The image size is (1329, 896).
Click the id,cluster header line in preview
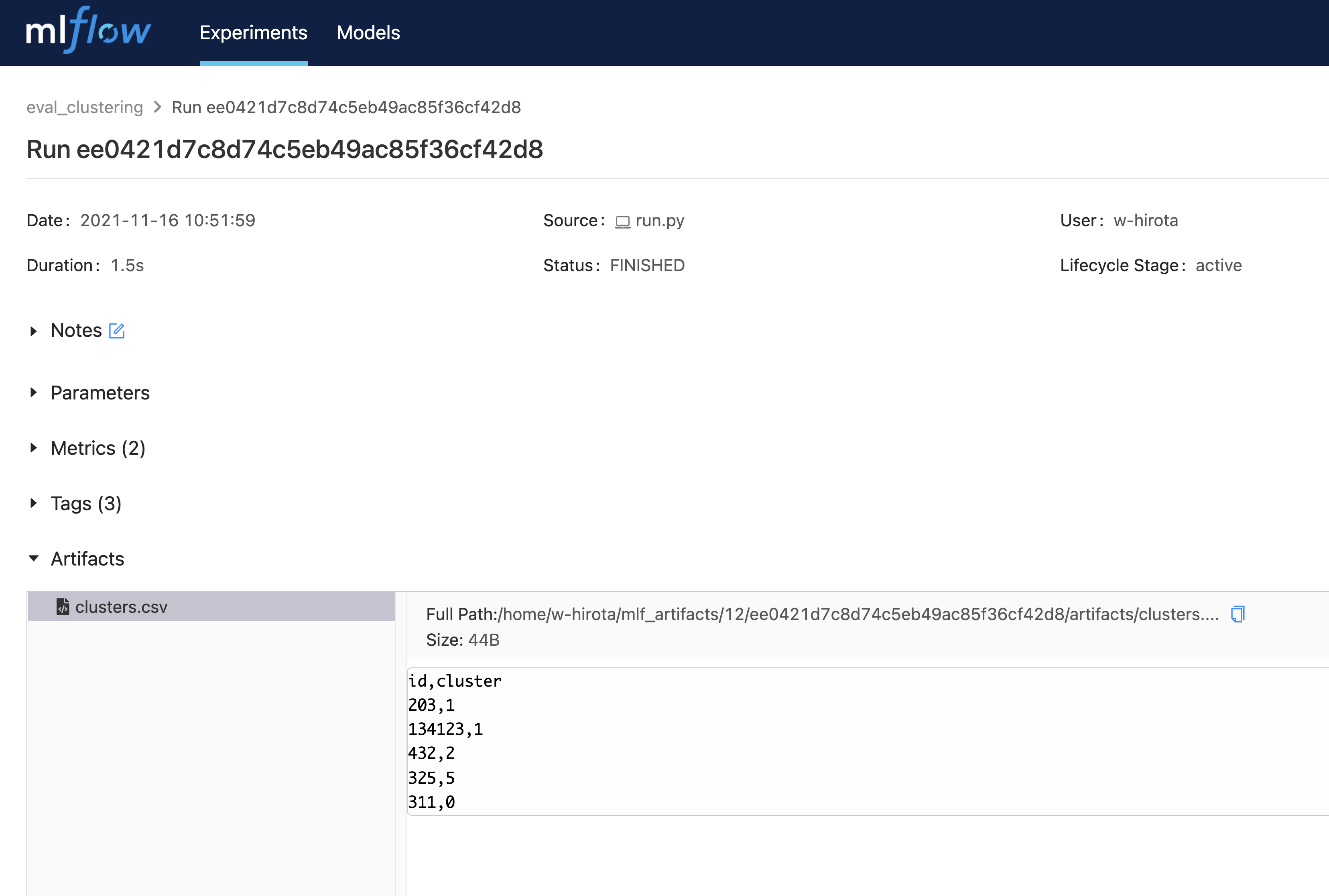[454, 681]
